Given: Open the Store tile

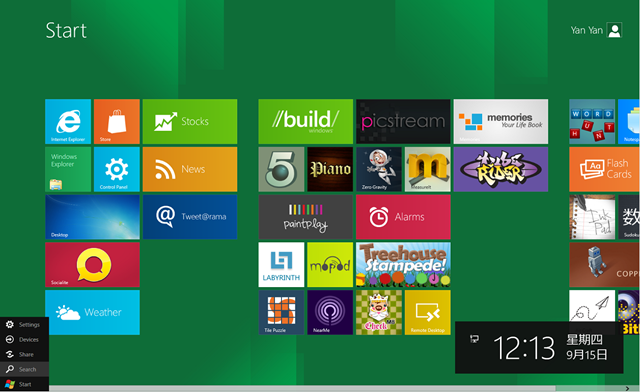Looking at the screenshot, I should 117,121.
